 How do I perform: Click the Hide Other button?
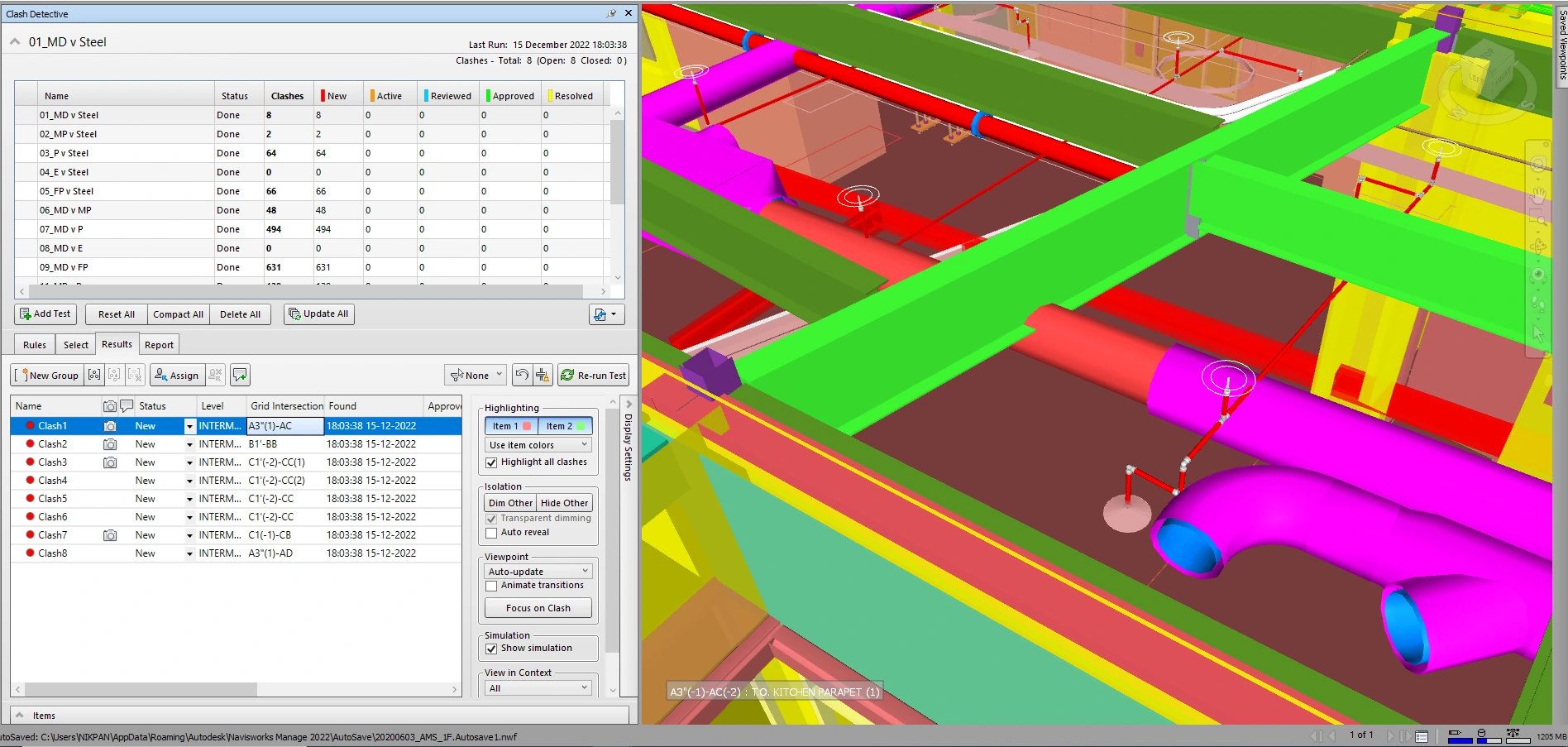click(x=564, y=503)
